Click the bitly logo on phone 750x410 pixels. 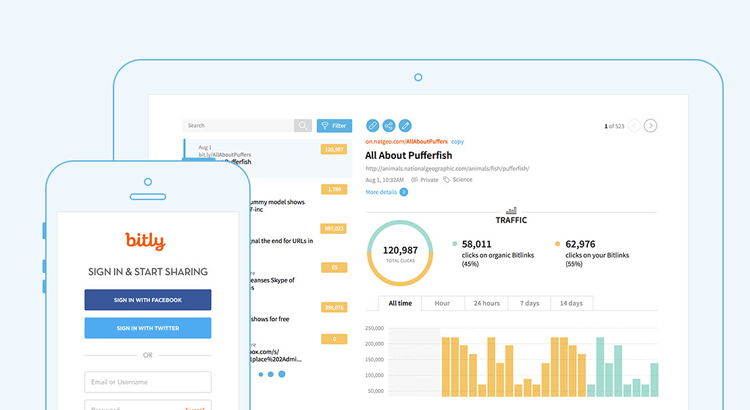[x=145, y=241]
